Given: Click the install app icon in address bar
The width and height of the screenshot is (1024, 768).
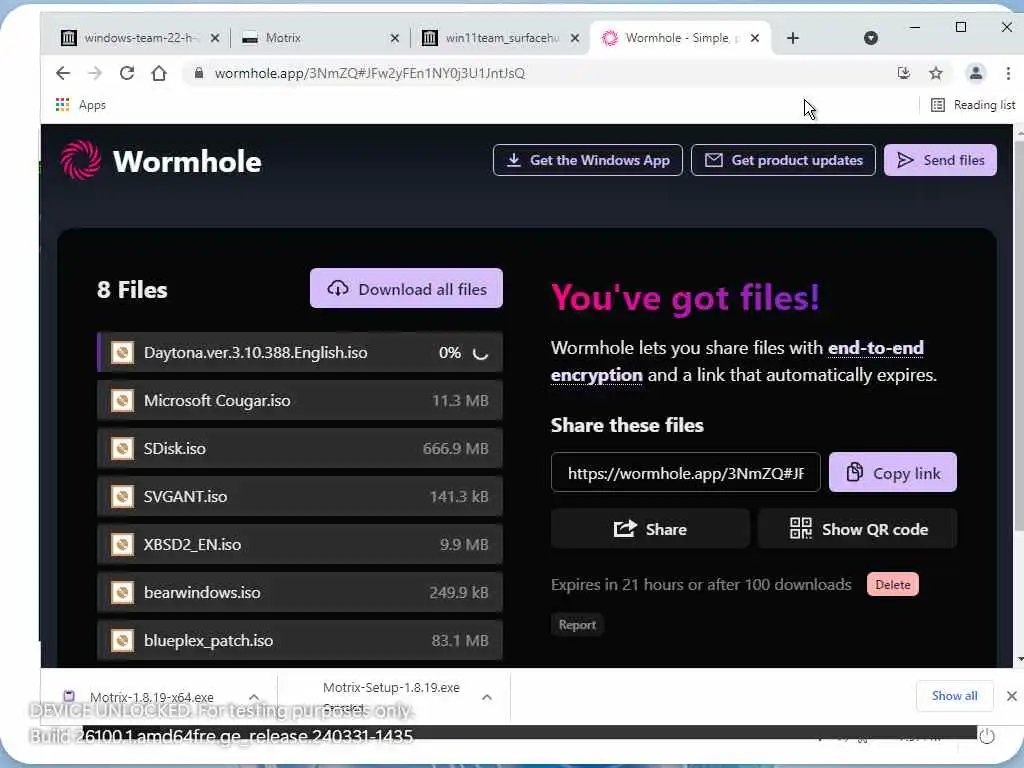Looking at the screenshot, I should point(904,73).
